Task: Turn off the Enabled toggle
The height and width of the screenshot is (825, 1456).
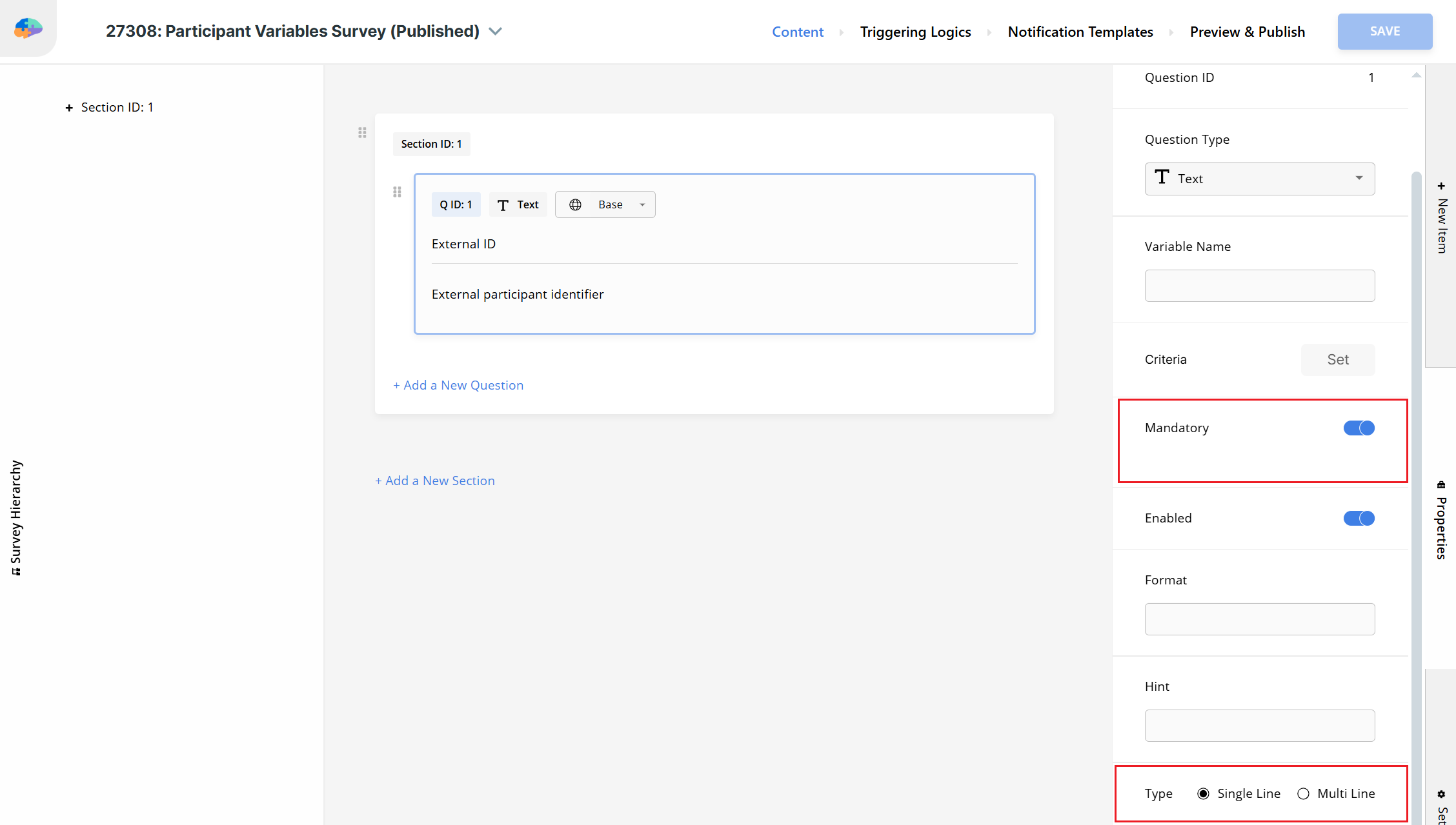Action: [1359, 518]
